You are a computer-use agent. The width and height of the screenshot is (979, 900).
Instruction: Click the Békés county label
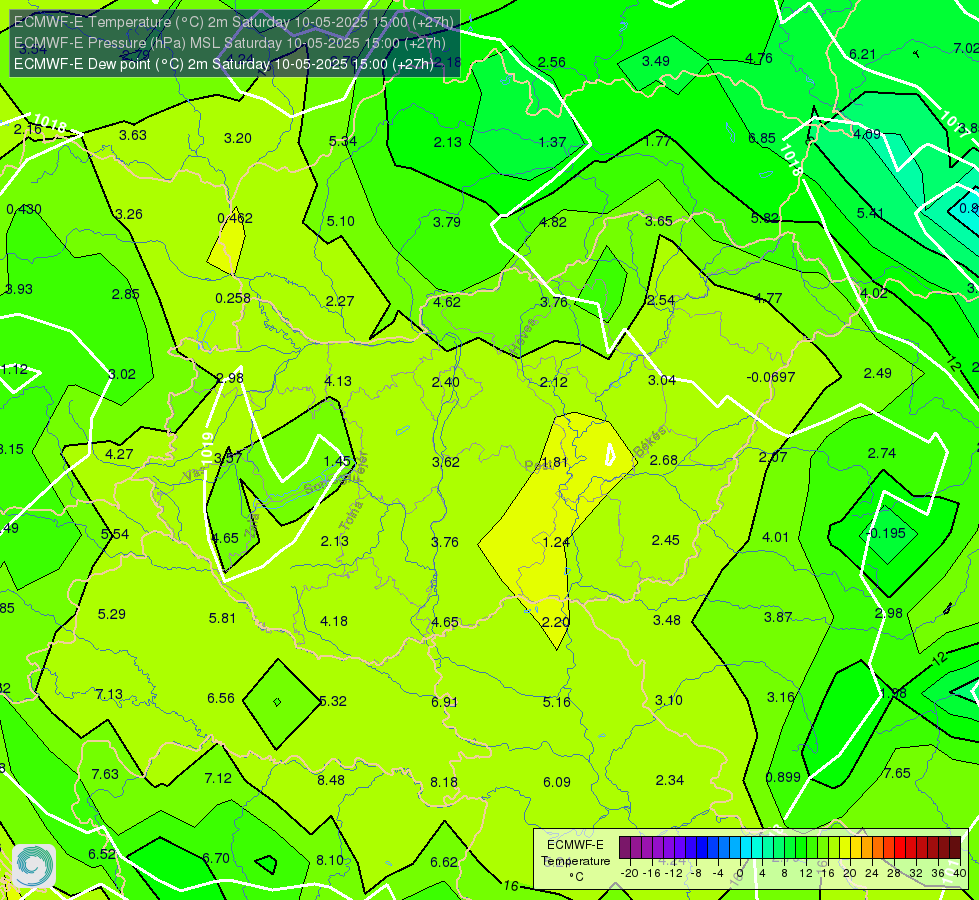coord(649,442)
